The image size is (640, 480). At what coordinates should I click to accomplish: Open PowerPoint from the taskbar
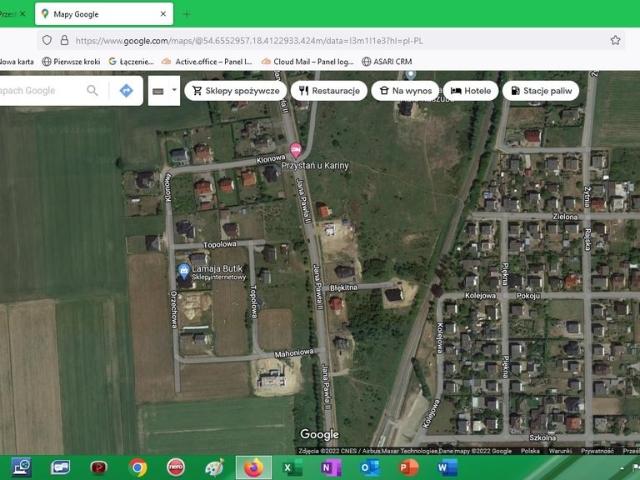pos(408,467)
